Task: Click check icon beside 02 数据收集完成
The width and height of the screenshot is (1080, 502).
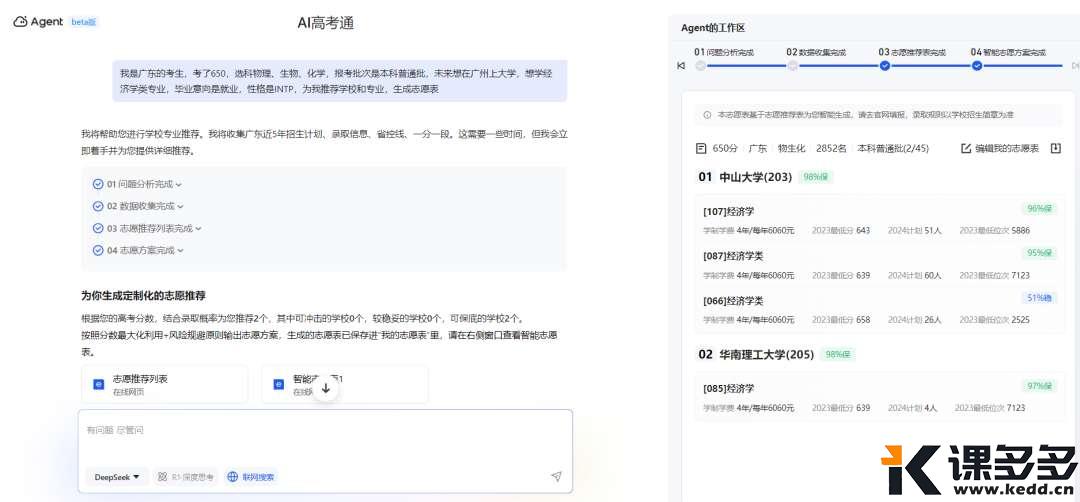Action: coord(98,206)
